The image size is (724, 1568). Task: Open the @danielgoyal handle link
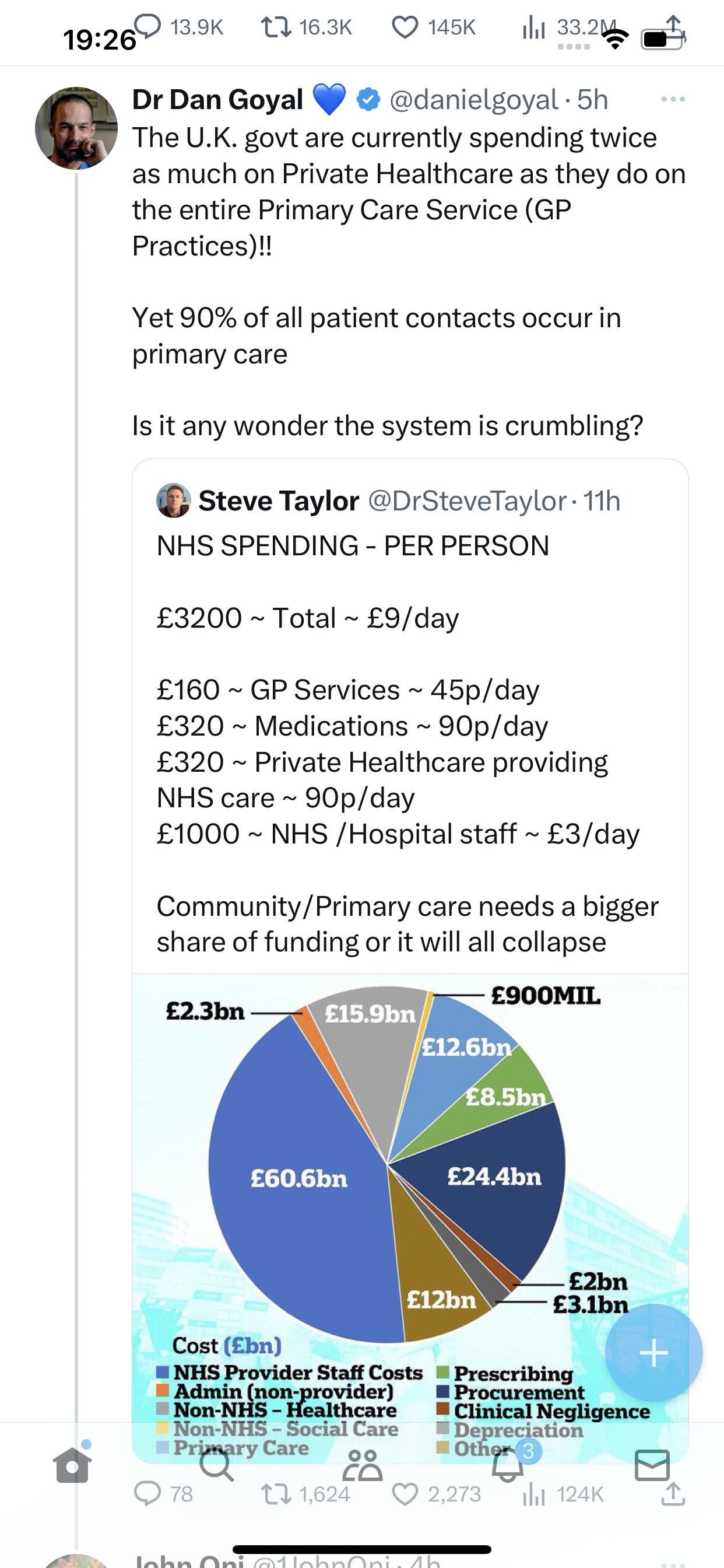(x=473, y=100)
